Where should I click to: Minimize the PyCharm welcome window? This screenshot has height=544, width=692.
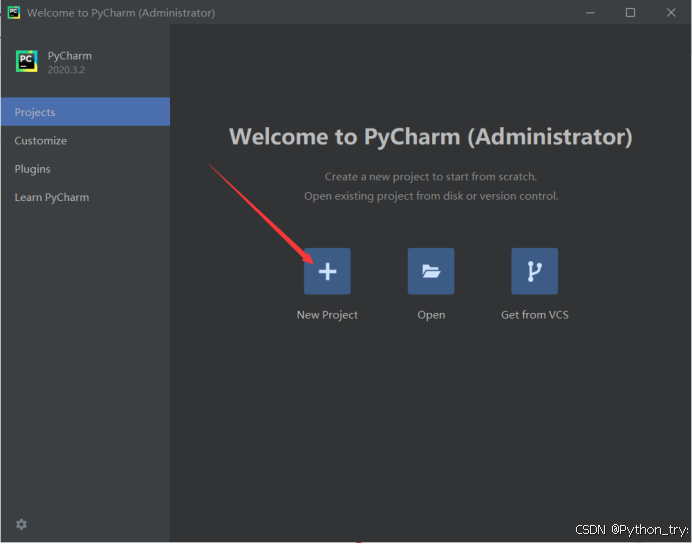click(590, 13)
